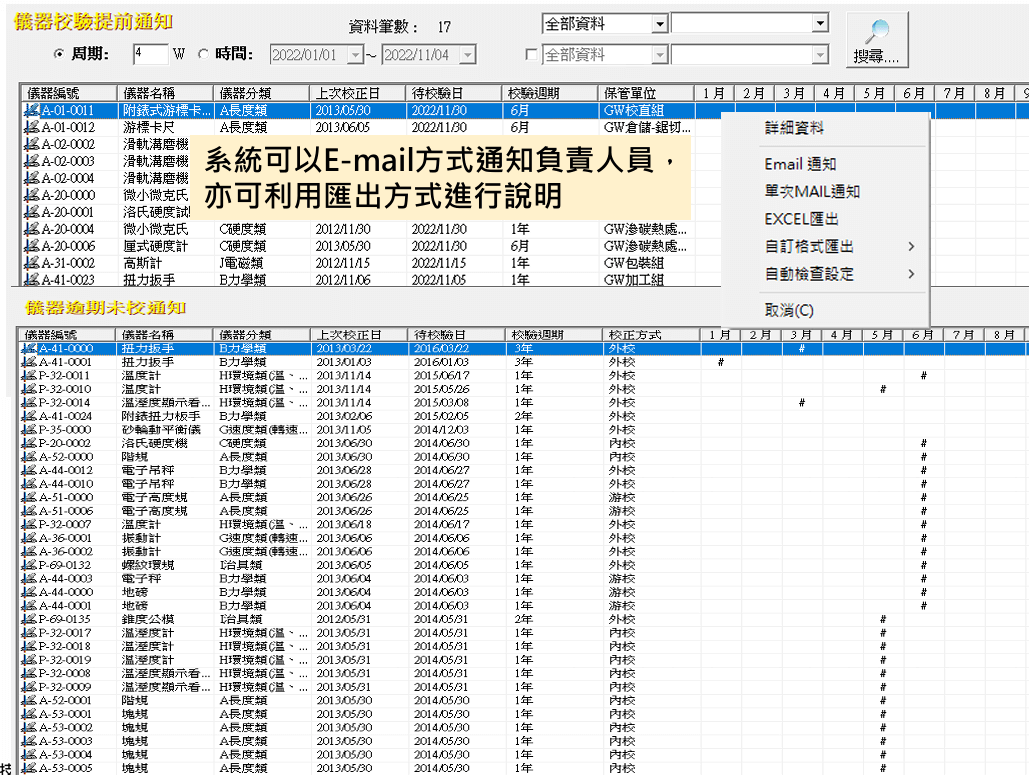
Task: Click the row icon for A-36-0001
Action: point(30,538)
